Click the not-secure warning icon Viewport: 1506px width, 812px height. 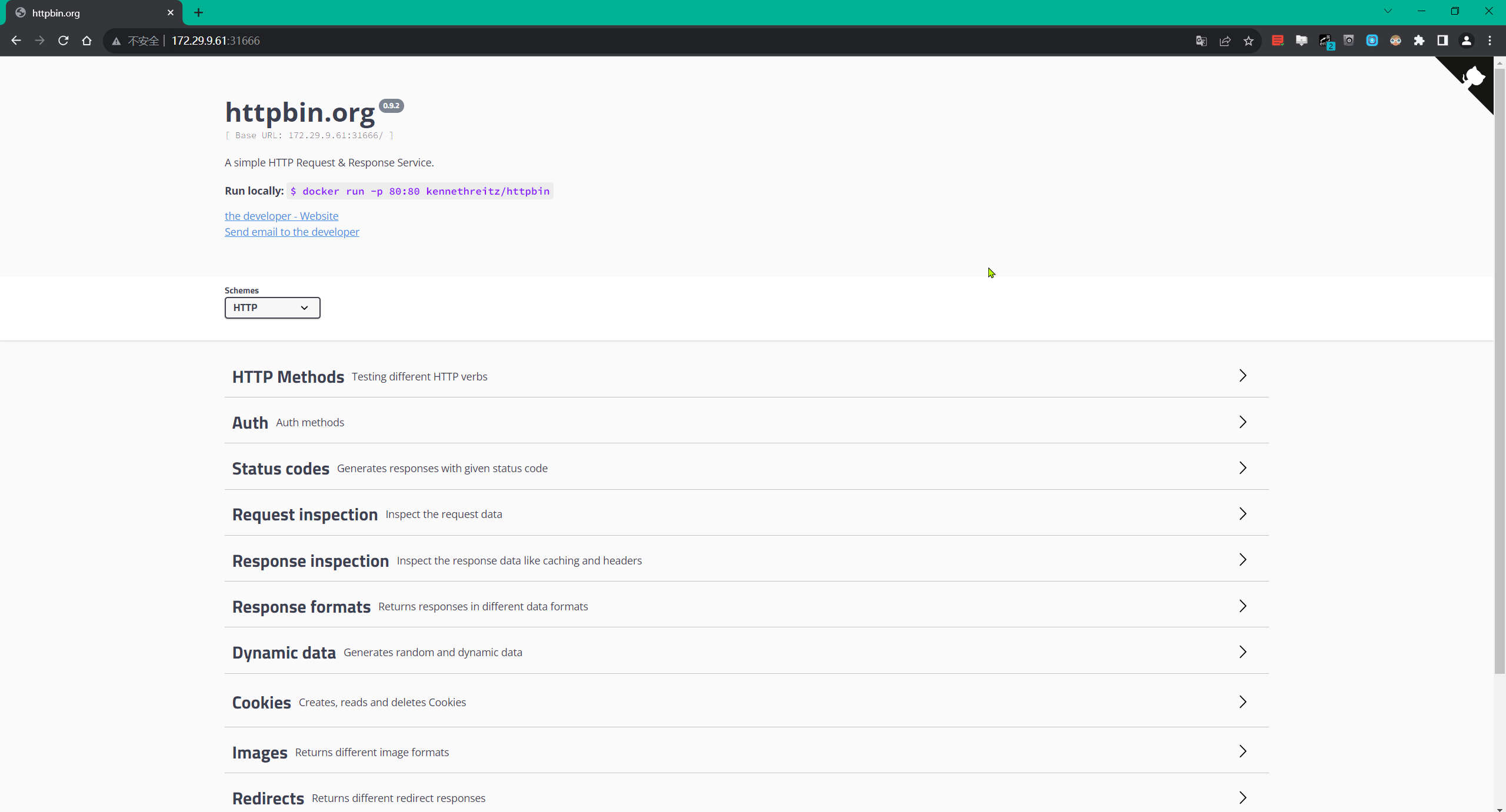point(116,41)
